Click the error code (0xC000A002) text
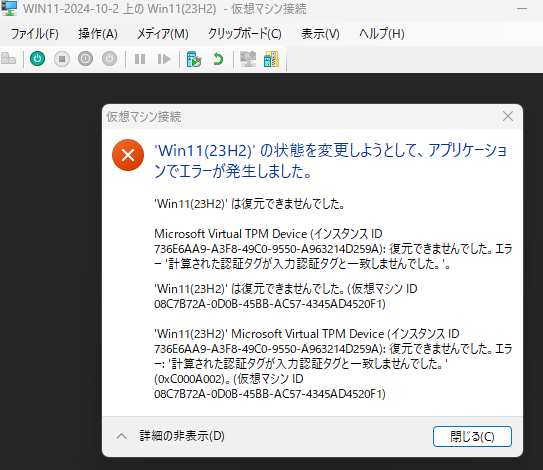Image resolution: width=543 pixels, height=470 pixels. point(190,379)
